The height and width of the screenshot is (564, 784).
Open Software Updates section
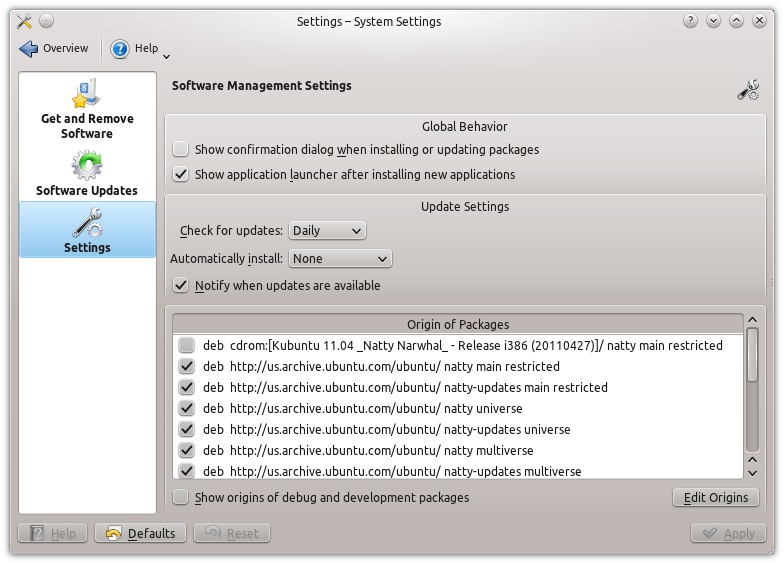click(87, 173)
